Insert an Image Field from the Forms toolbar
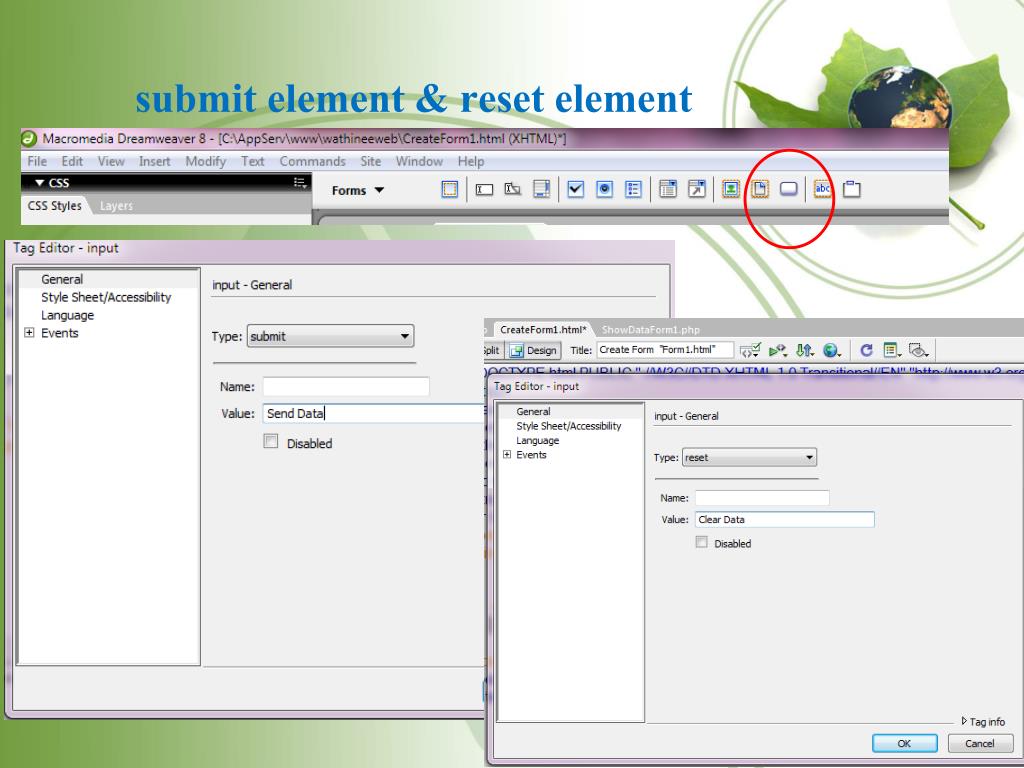 pos(731,189)
